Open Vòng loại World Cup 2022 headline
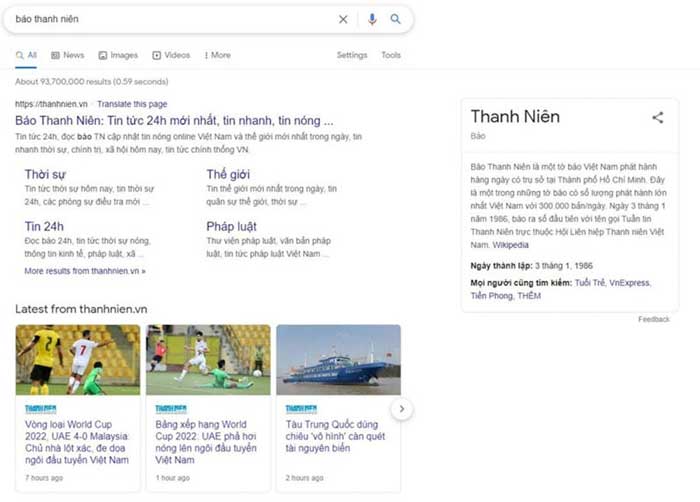The width and height of the screenshot is (700, 502). (x=77, y=442)
